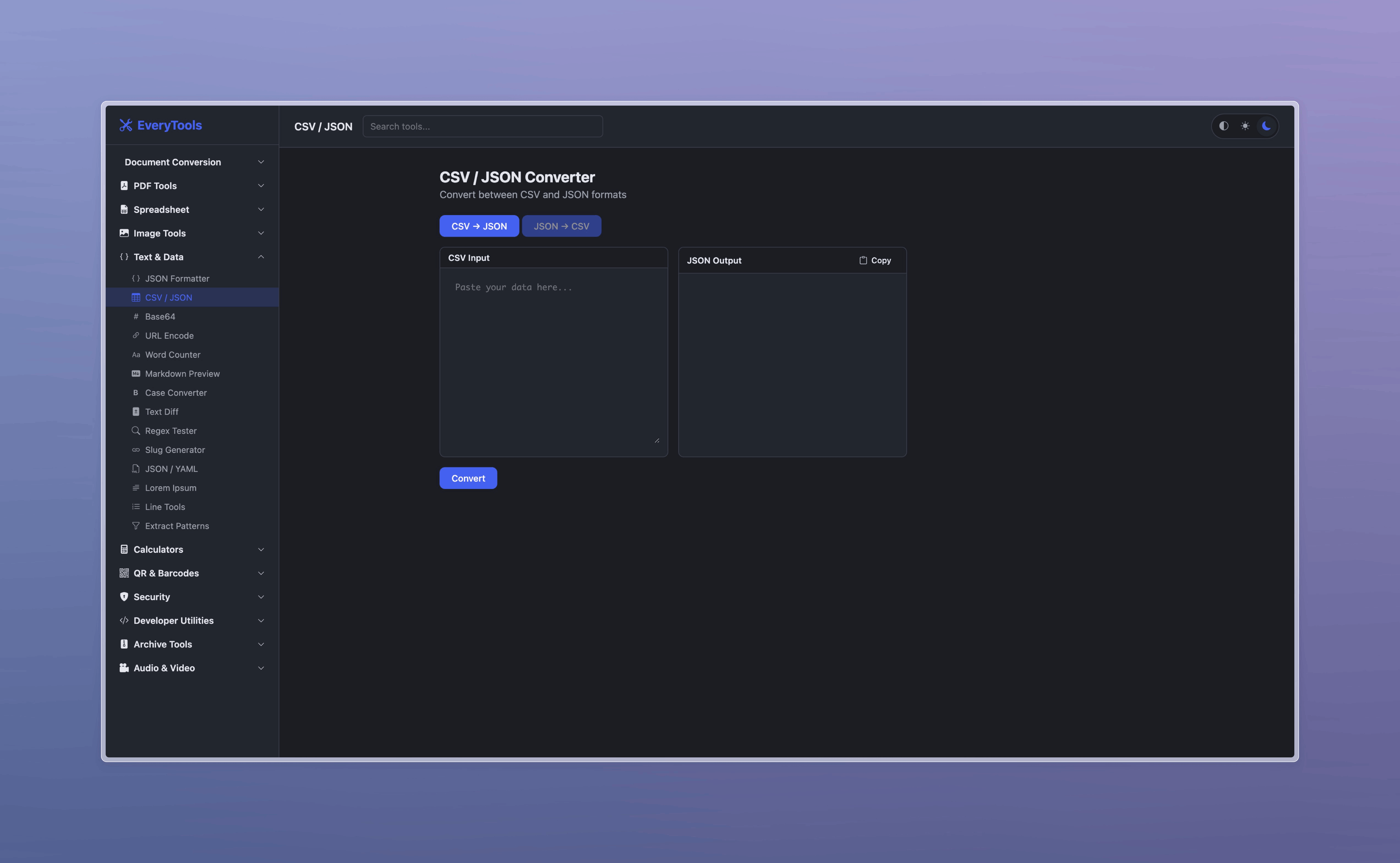Open the Line Tools tool label

[x=165, y=507]
